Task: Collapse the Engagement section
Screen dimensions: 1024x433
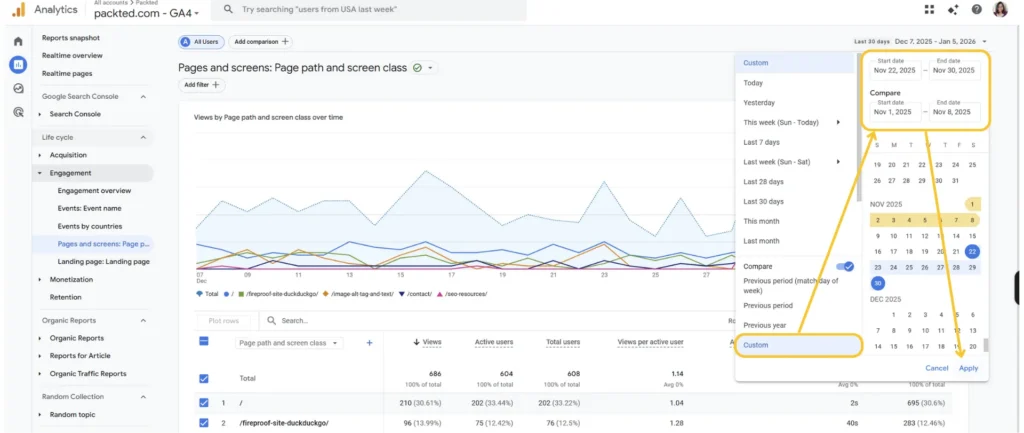Action: coord(40,173)
